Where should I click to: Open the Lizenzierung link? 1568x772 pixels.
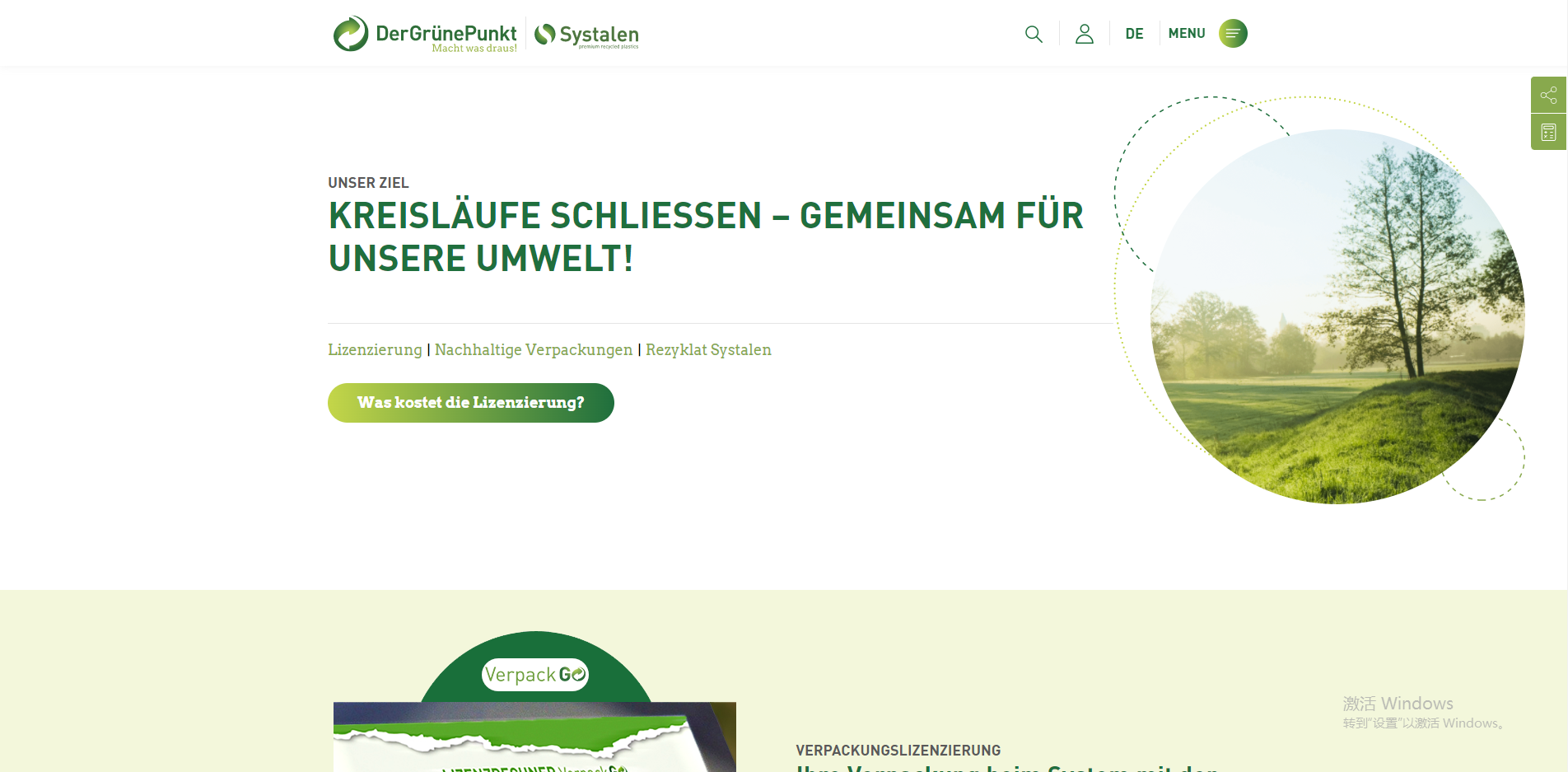[x=375, y=349]
